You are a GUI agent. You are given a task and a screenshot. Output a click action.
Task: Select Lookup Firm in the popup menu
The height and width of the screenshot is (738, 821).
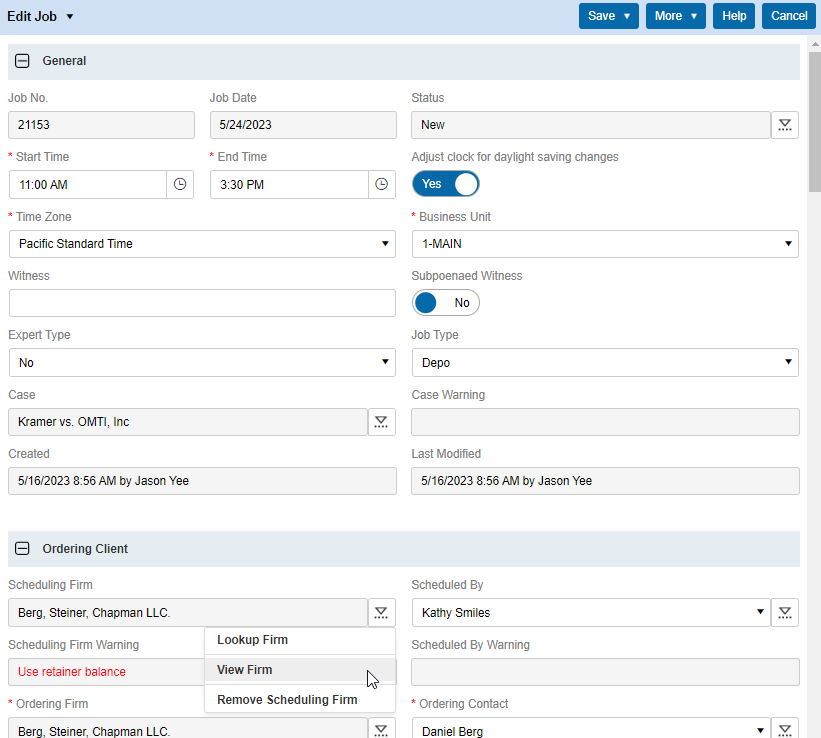252,640
